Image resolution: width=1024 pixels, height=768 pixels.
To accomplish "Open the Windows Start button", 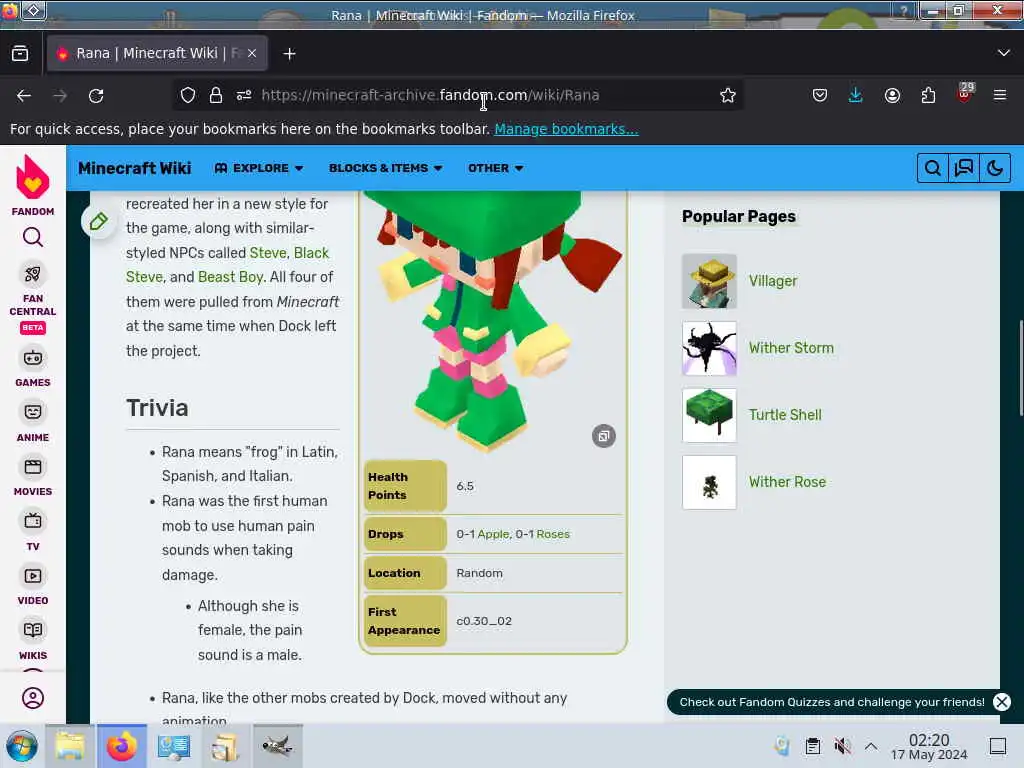I will pyautogui.click(x=22, y=746).
